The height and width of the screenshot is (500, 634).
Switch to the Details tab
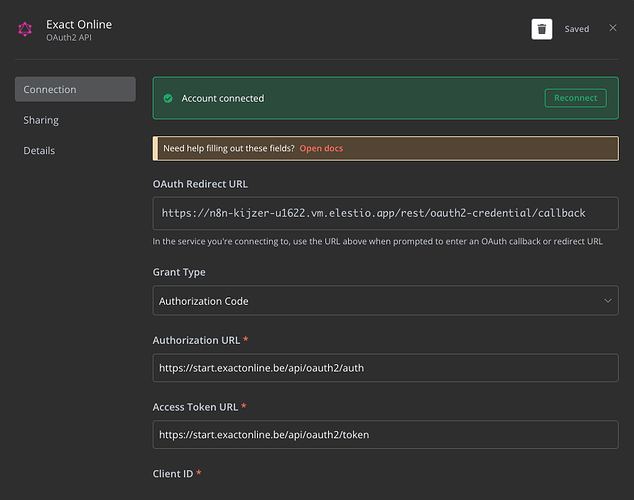point(39,151)
